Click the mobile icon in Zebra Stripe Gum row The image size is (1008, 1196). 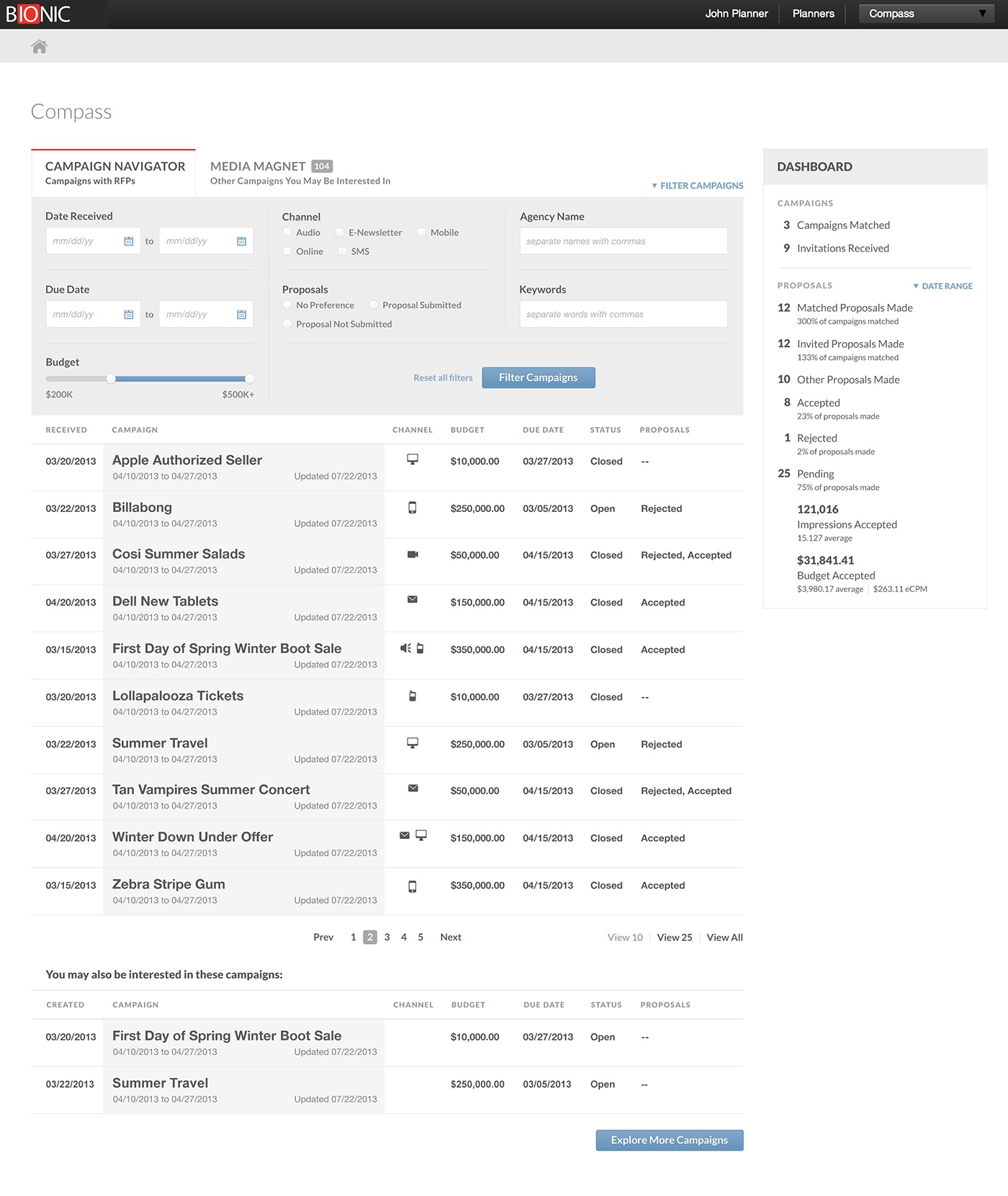point(413,886)
